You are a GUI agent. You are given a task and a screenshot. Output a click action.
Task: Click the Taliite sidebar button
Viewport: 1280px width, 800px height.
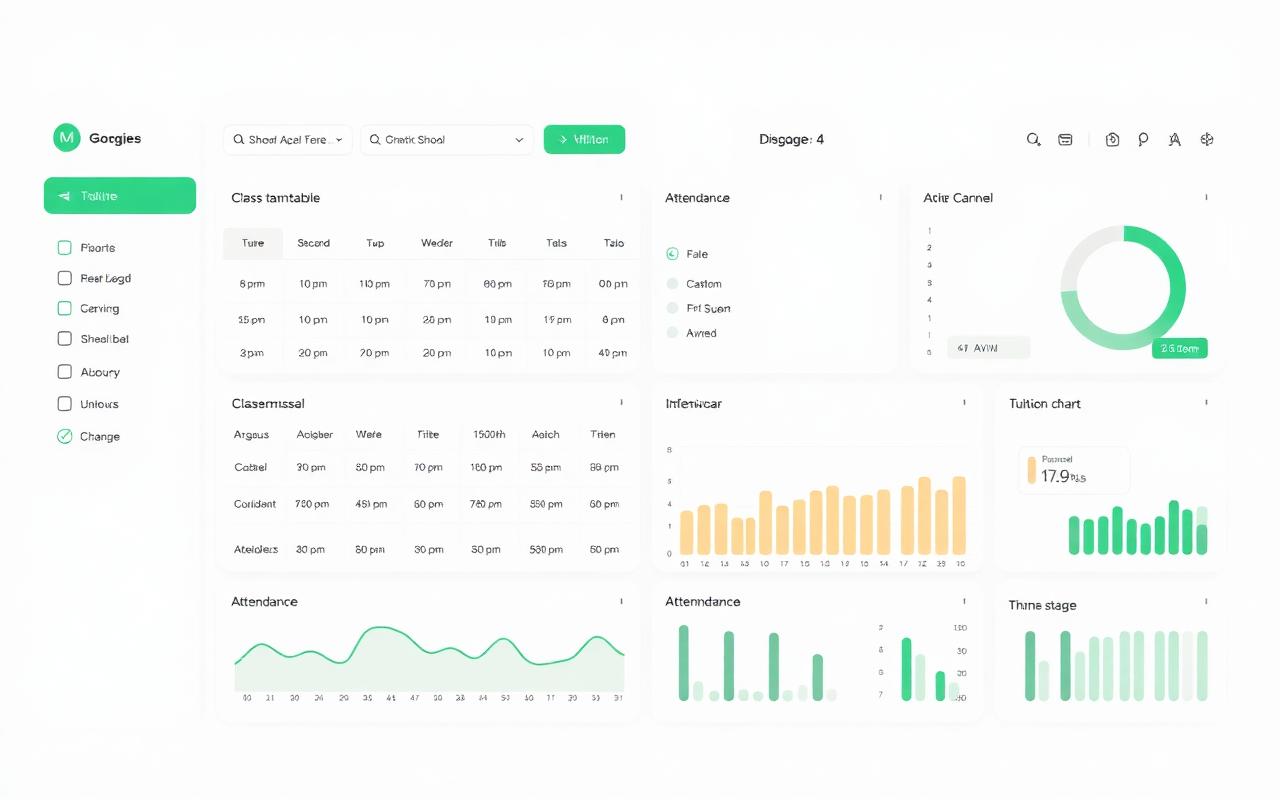tap(120, 196)
